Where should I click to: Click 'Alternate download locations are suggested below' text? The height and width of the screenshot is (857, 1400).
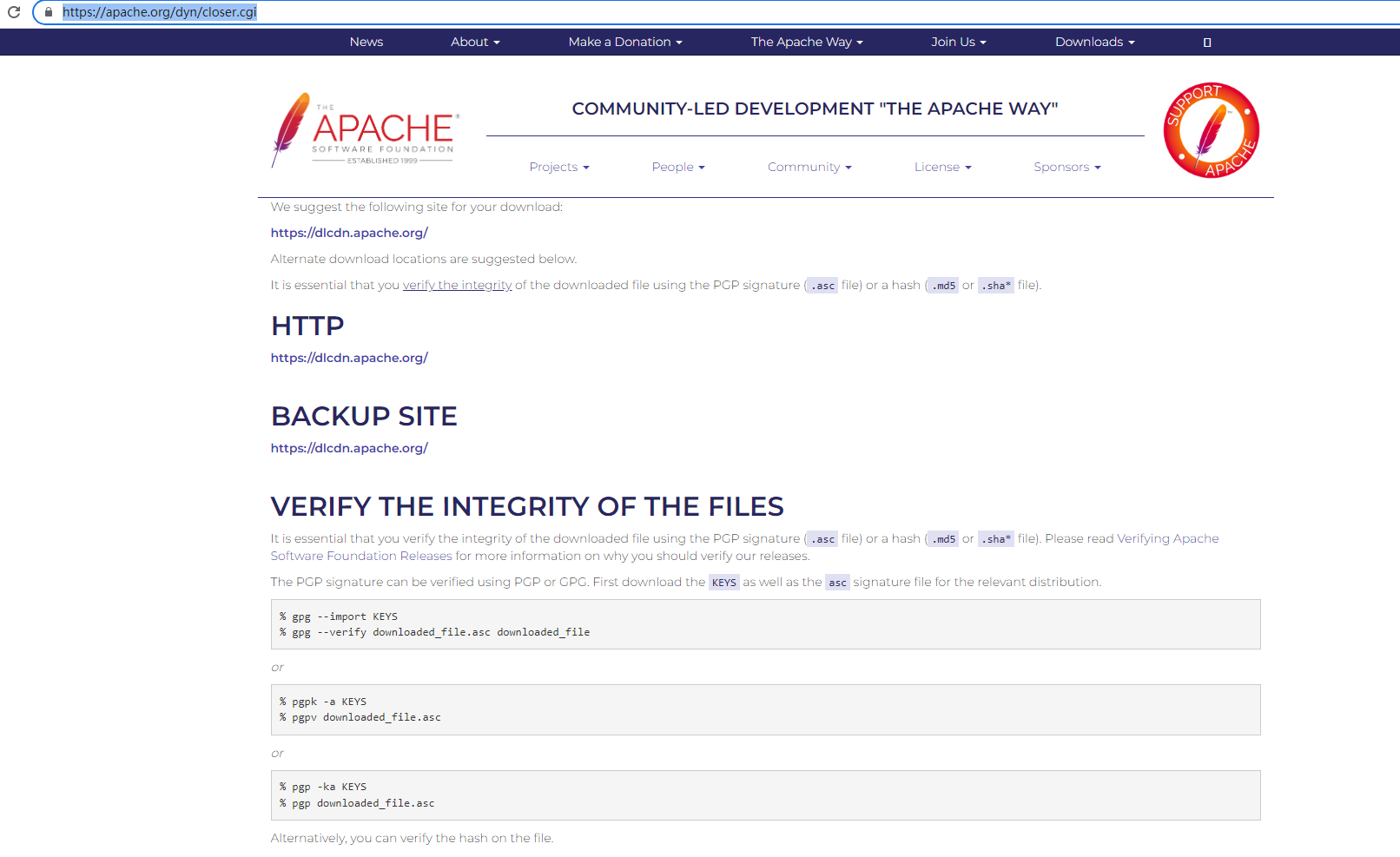tap(424, 259)
